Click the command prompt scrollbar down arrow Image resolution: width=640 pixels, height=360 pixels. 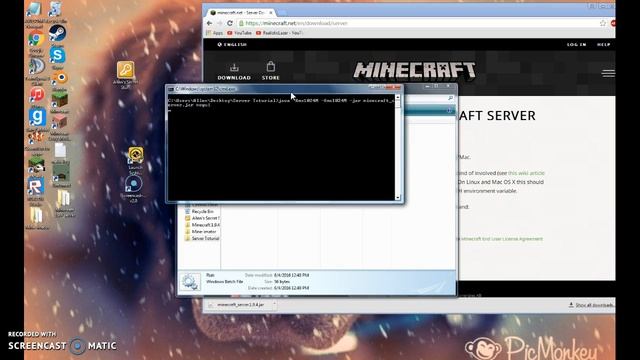(x=398, y=198)
